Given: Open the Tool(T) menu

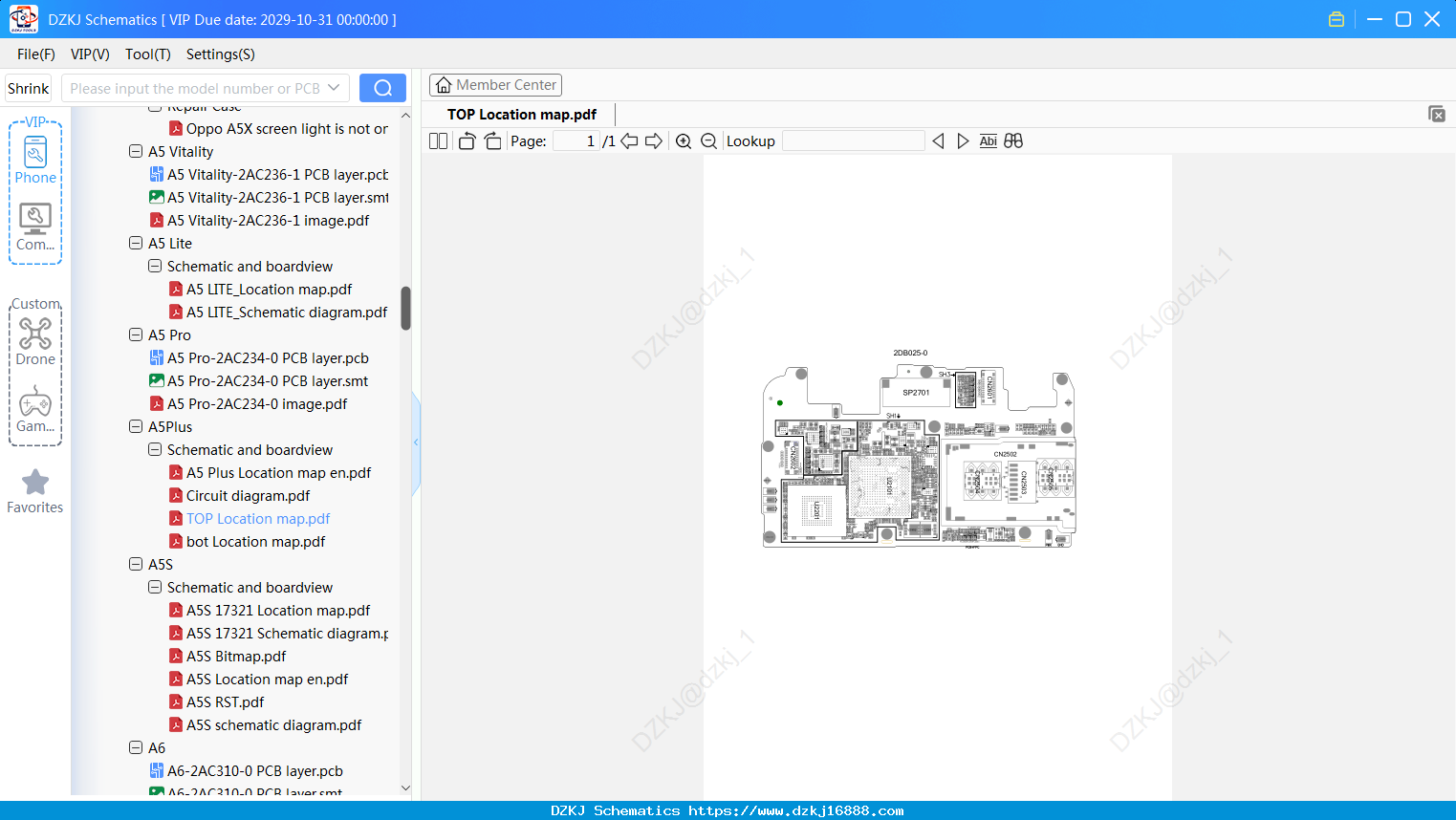Looking at the screenshot, I should [148, 54].
